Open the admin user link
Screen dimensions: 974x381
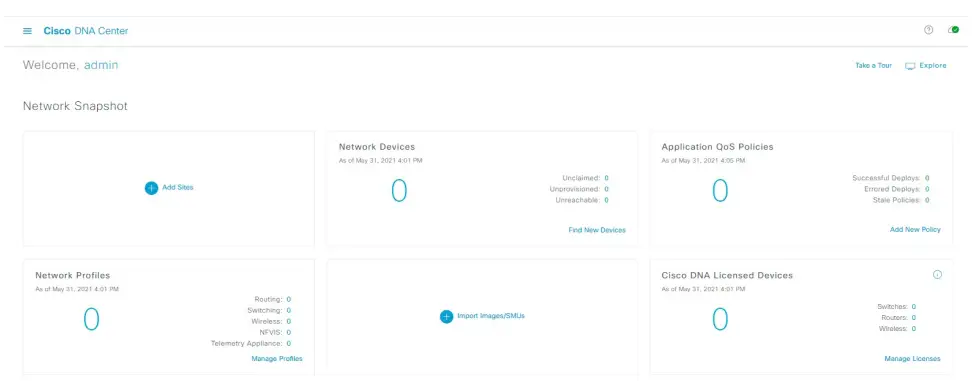[x=101, y=65]
